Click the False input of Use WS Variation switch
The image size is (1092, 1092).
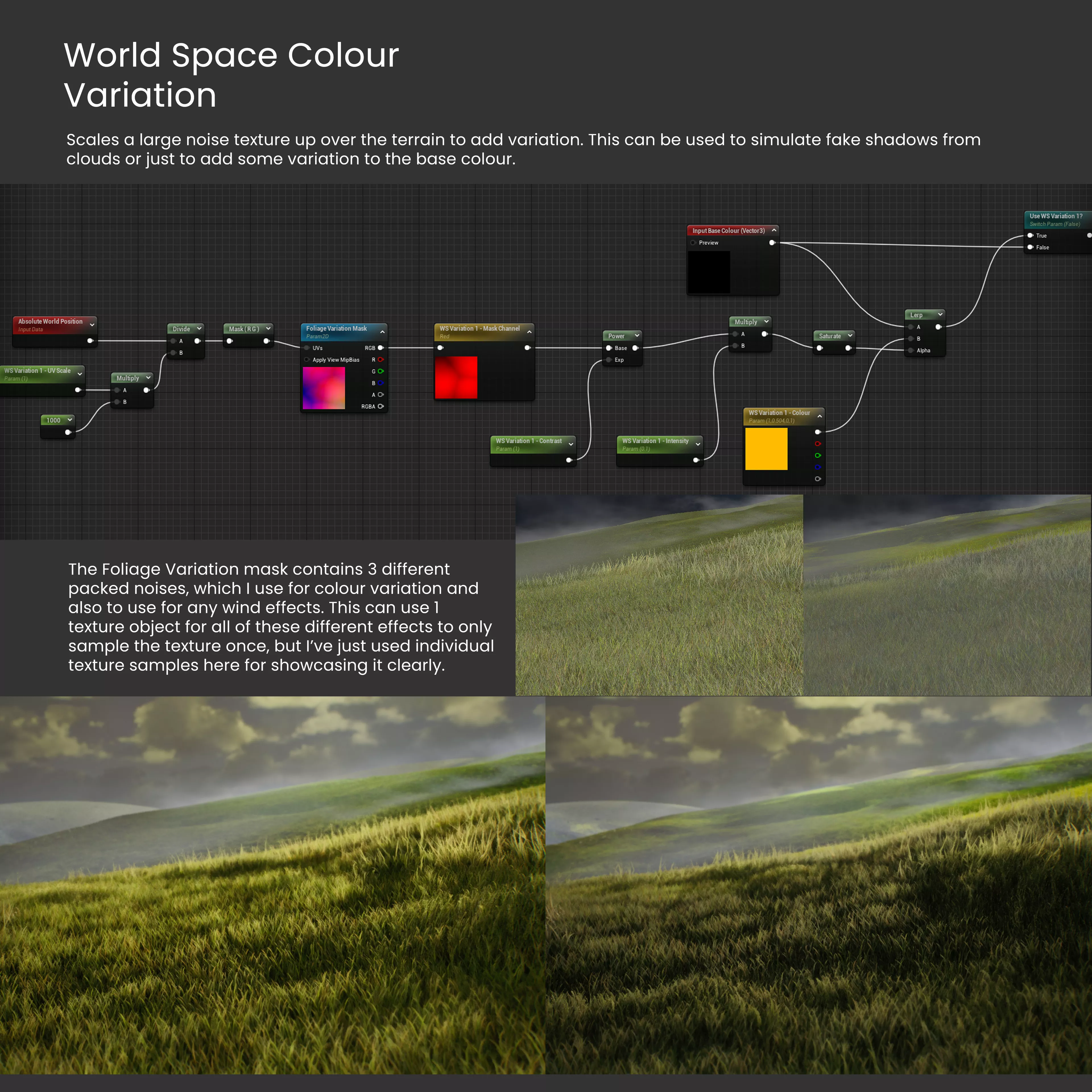coord(1030,247)
